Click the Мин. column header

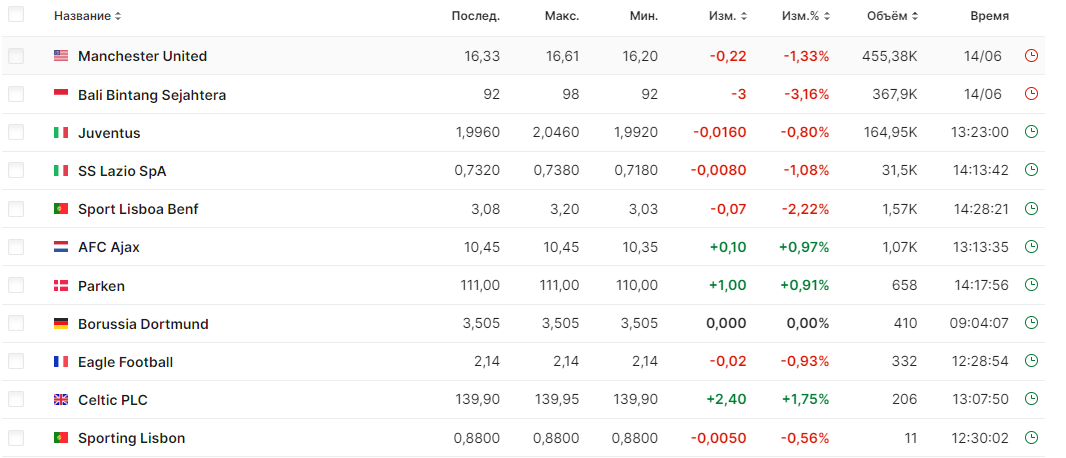[x=644, y=16]
